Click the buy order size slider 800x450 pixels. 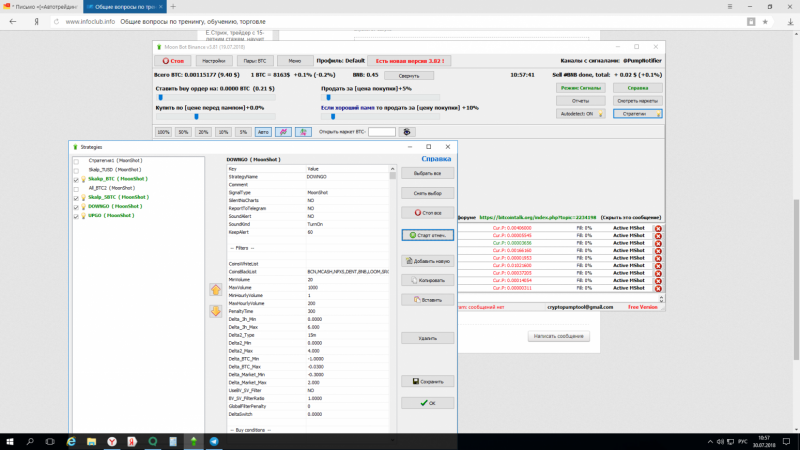(215, 97)
